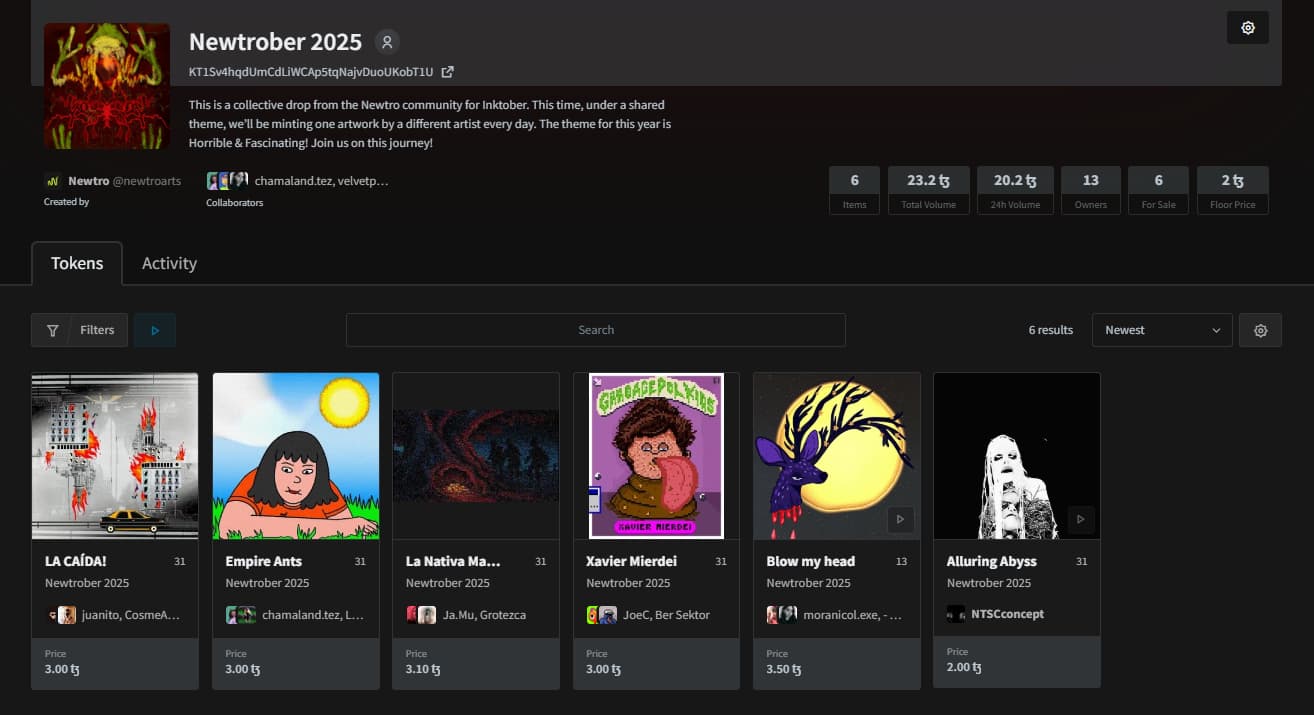Click NTSCconcept artist avatar icon
Screen dimensions: 1314x715
point(956,614)
